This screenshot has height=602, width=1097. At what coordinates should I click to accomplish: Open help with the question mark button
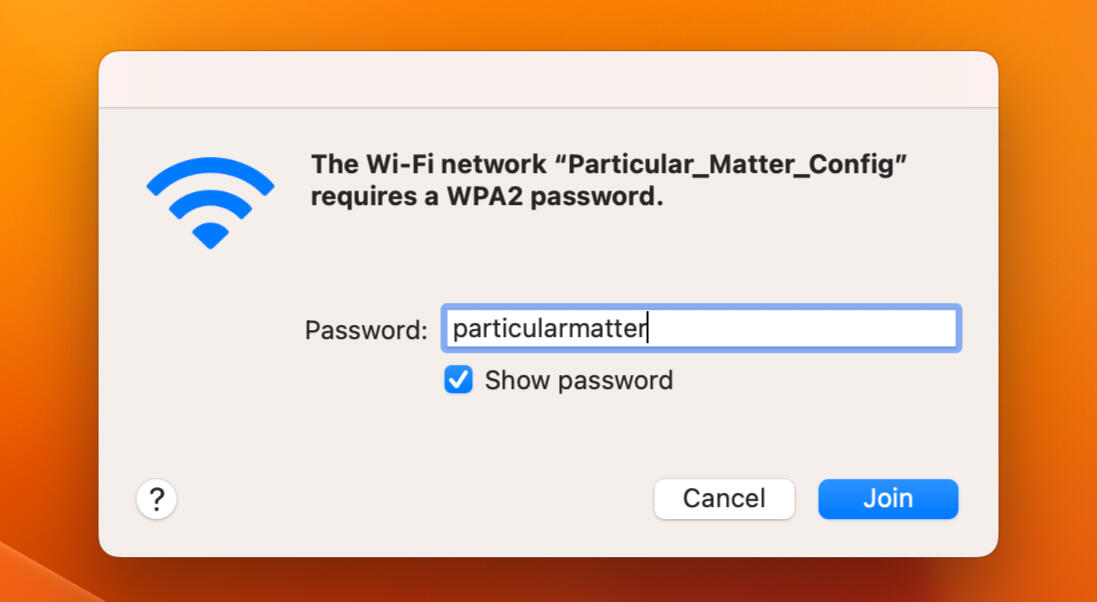[x=157, y=498]
